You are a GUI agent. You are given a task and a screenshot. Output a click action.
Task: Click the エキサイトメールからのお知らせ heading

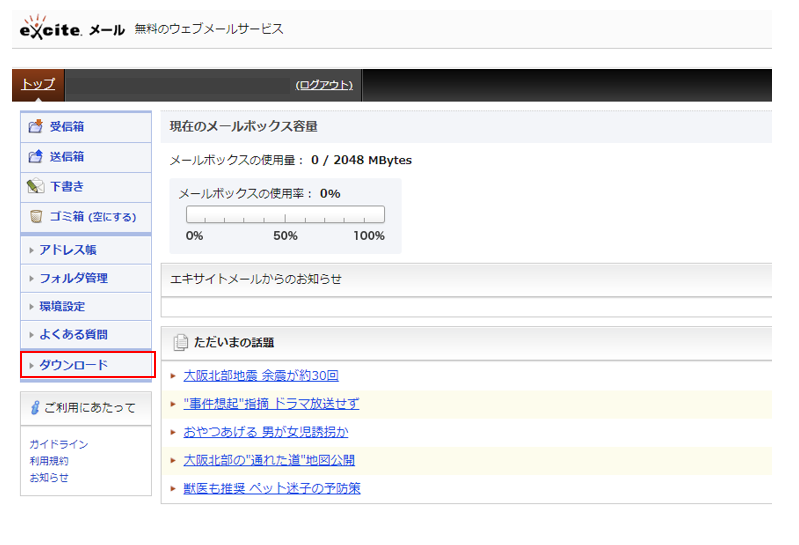coord(256,279)
